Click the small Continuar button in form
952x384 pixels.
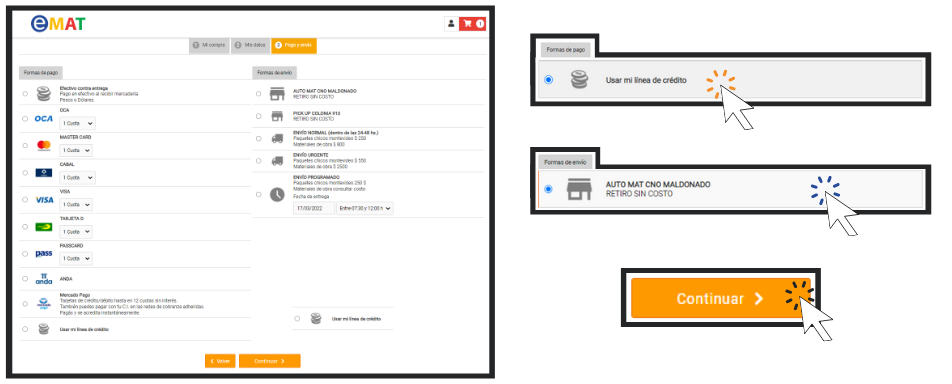(270, 361)
